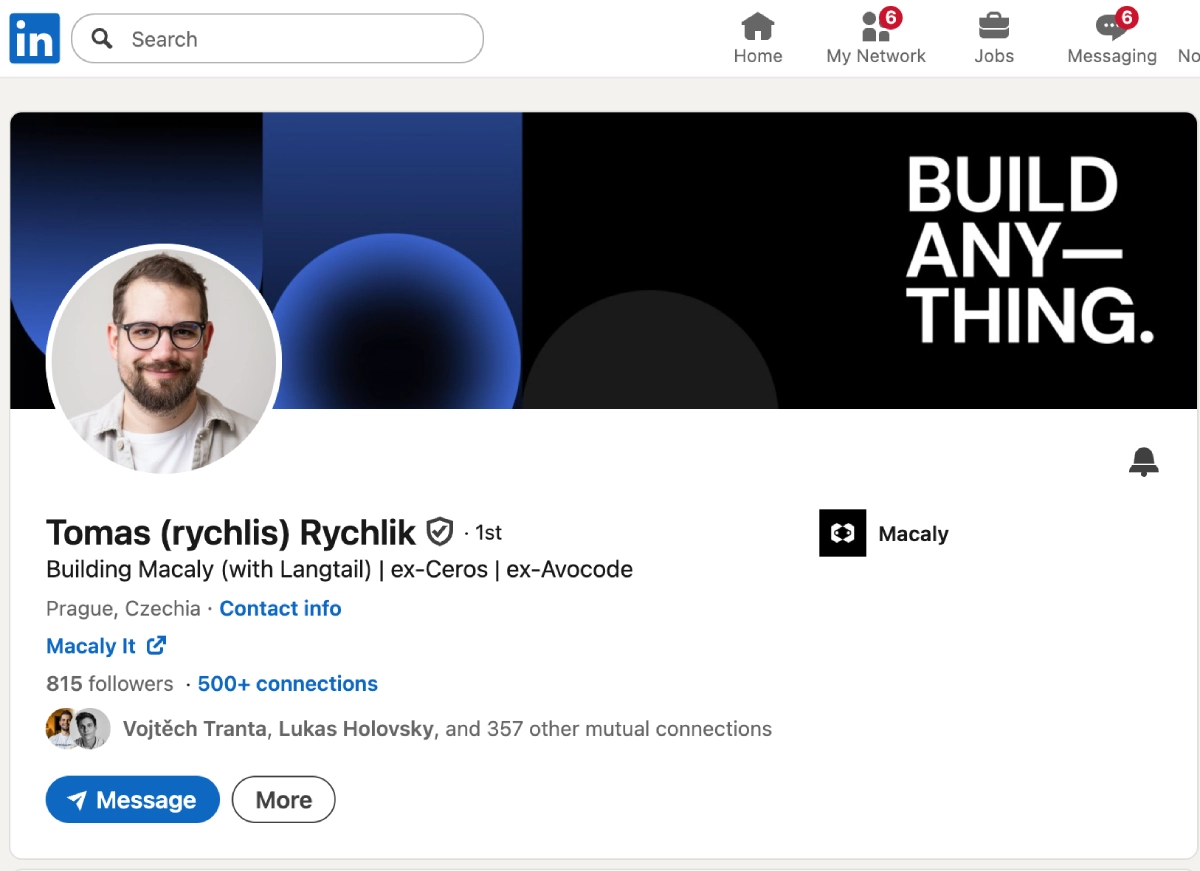This screenshot has width=1200, height=871.
Task: Click the verification shield badge beside the name
Action: [x=440, y=532]
